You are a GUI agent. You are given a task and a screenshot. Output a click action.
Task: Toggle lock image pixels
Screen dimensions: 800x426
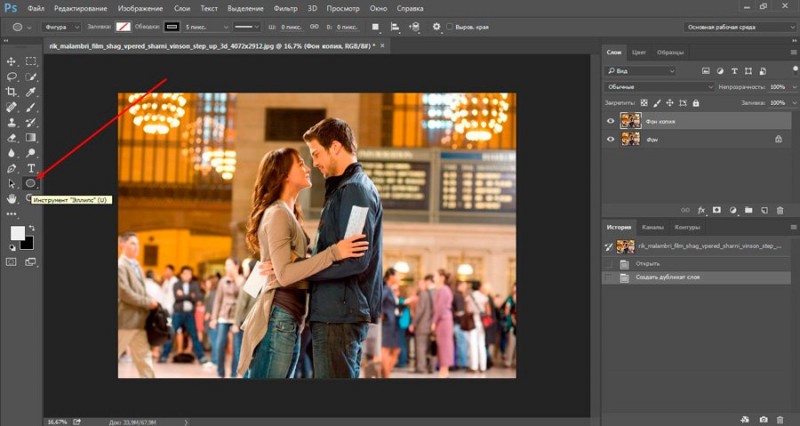coord(657,103)
